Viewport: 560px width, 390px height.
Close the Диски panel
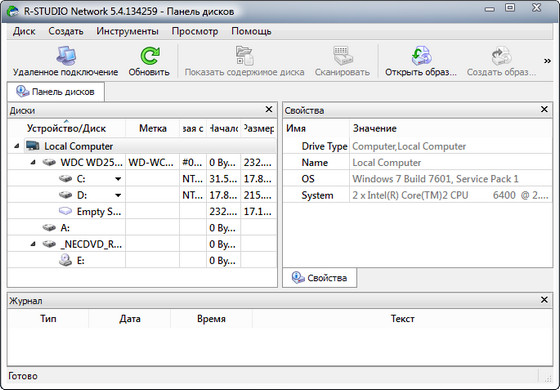pos(269,109)
